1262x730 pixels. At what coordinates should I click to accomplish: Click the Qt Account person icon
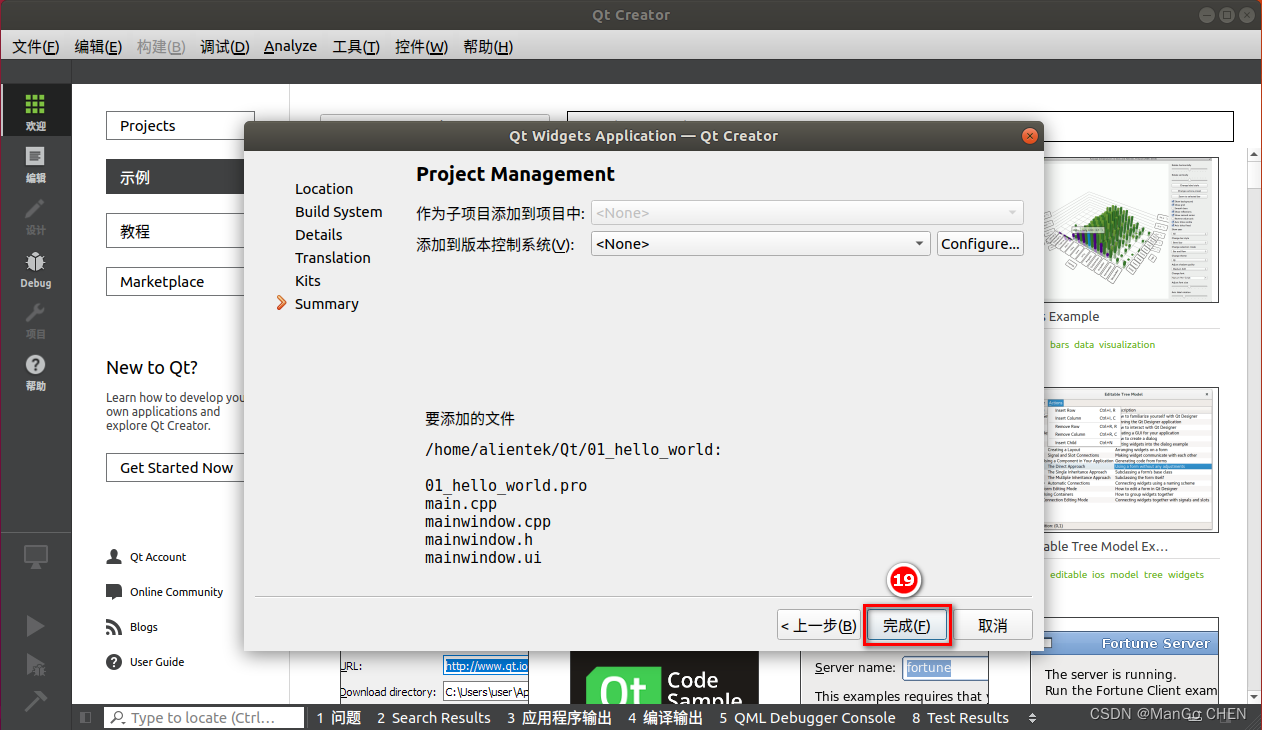[x=114, y=557]
